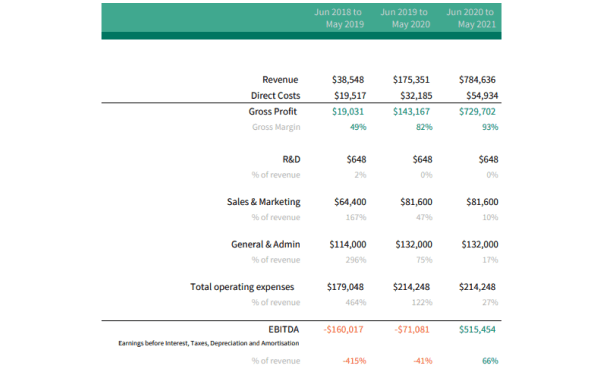Select the Gross Margin label
The height and width of the screenshot is (371, 600).
click(x=276, y=127)
